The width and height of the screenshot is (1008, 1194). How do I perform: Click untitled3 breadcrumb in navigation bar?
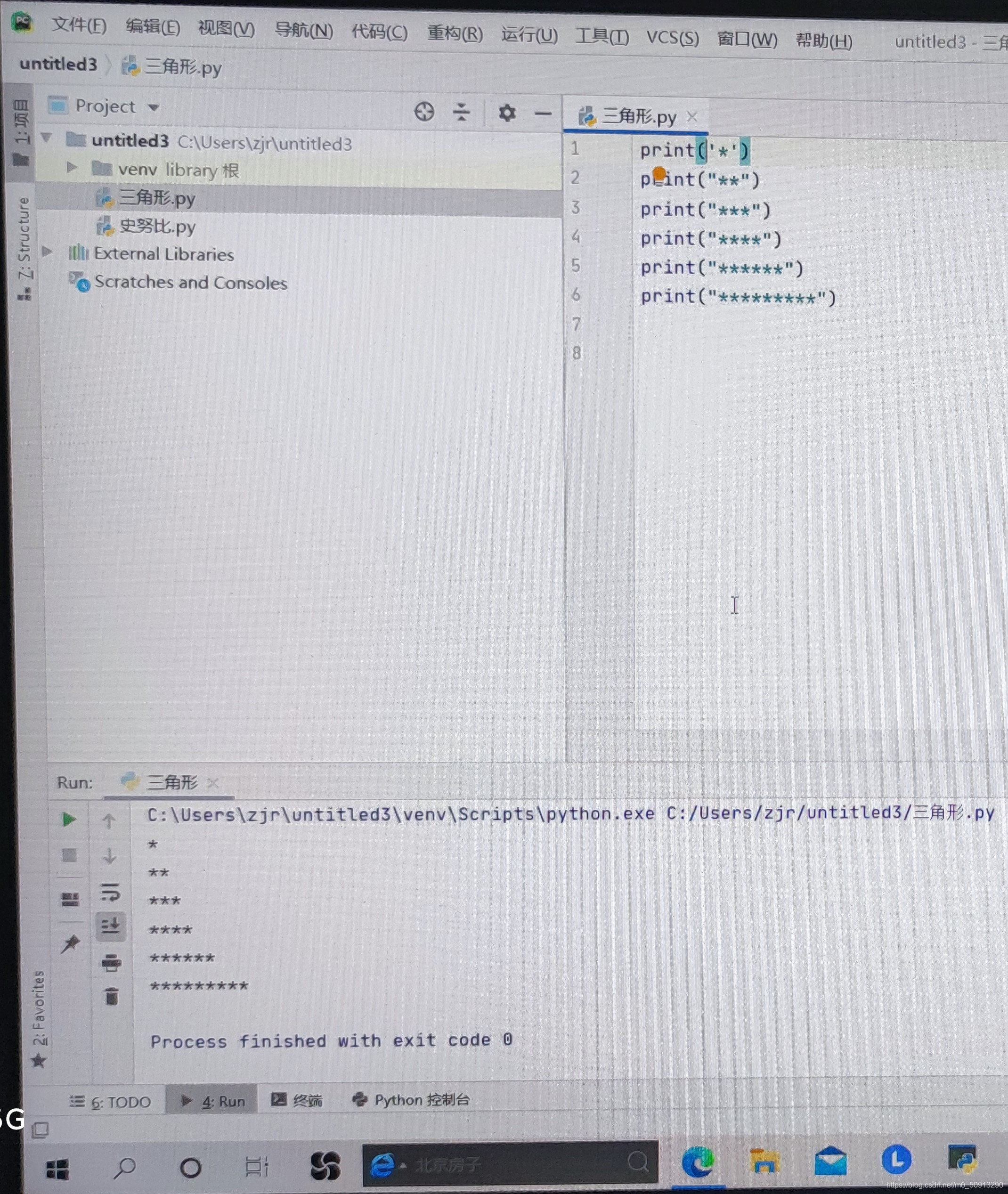coord(58,64)
